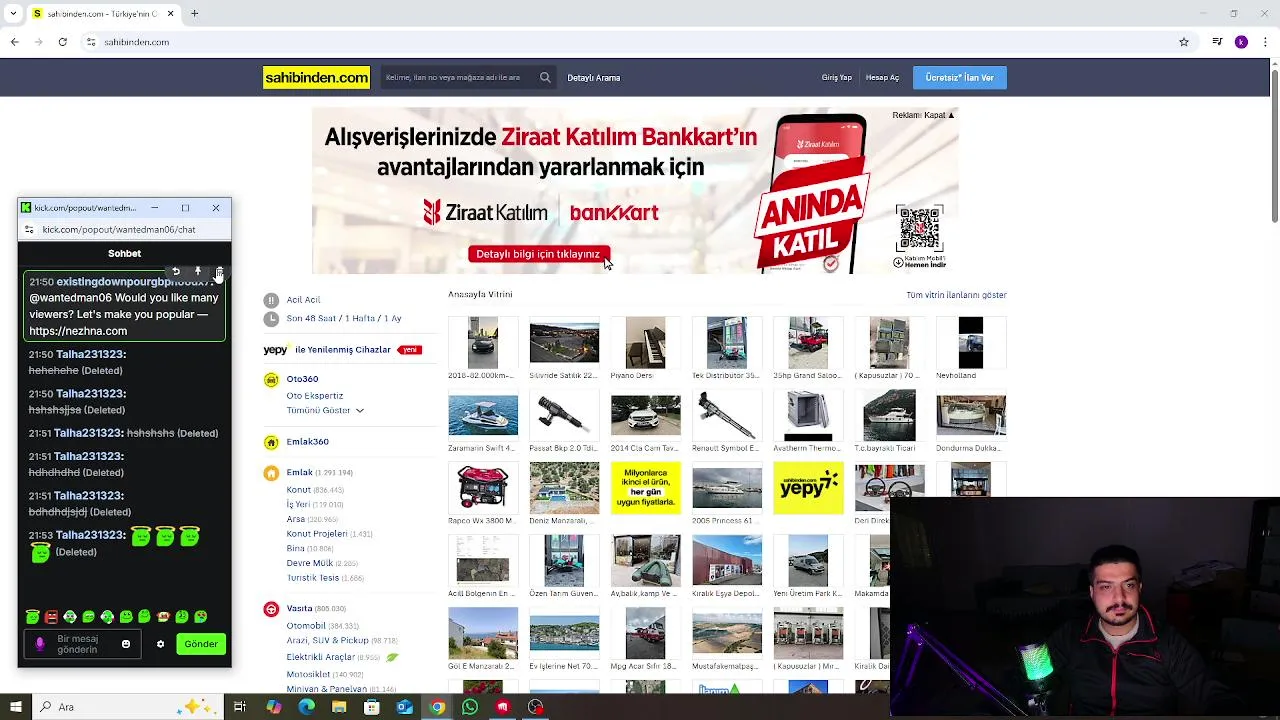This screenshot has width=1280, height=720.
Task: Click the delete trash icon on highlighted chat message
Action: point(219,272)
